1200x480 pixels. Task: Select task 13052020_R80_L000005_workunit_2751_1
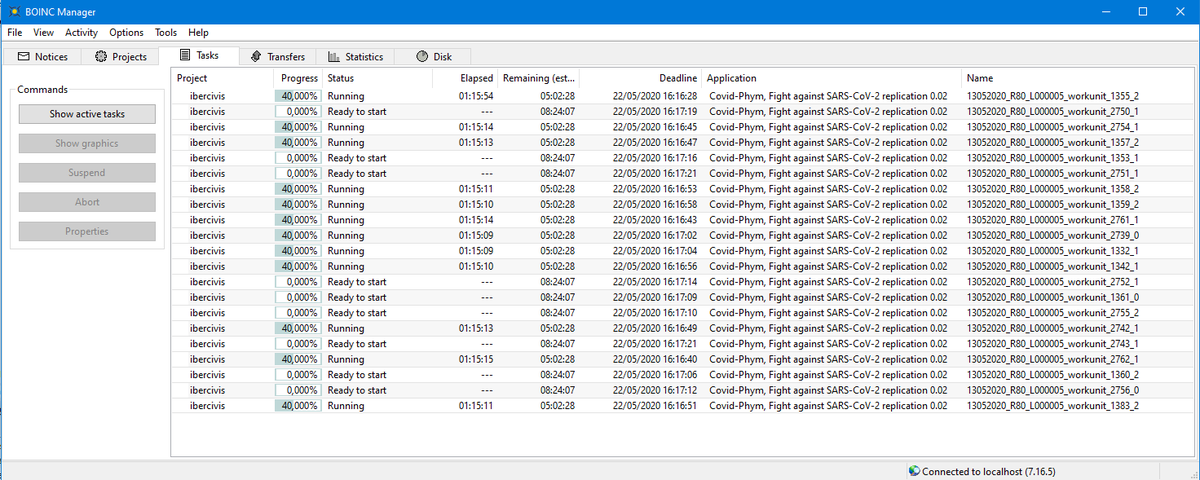click(683, 174)
